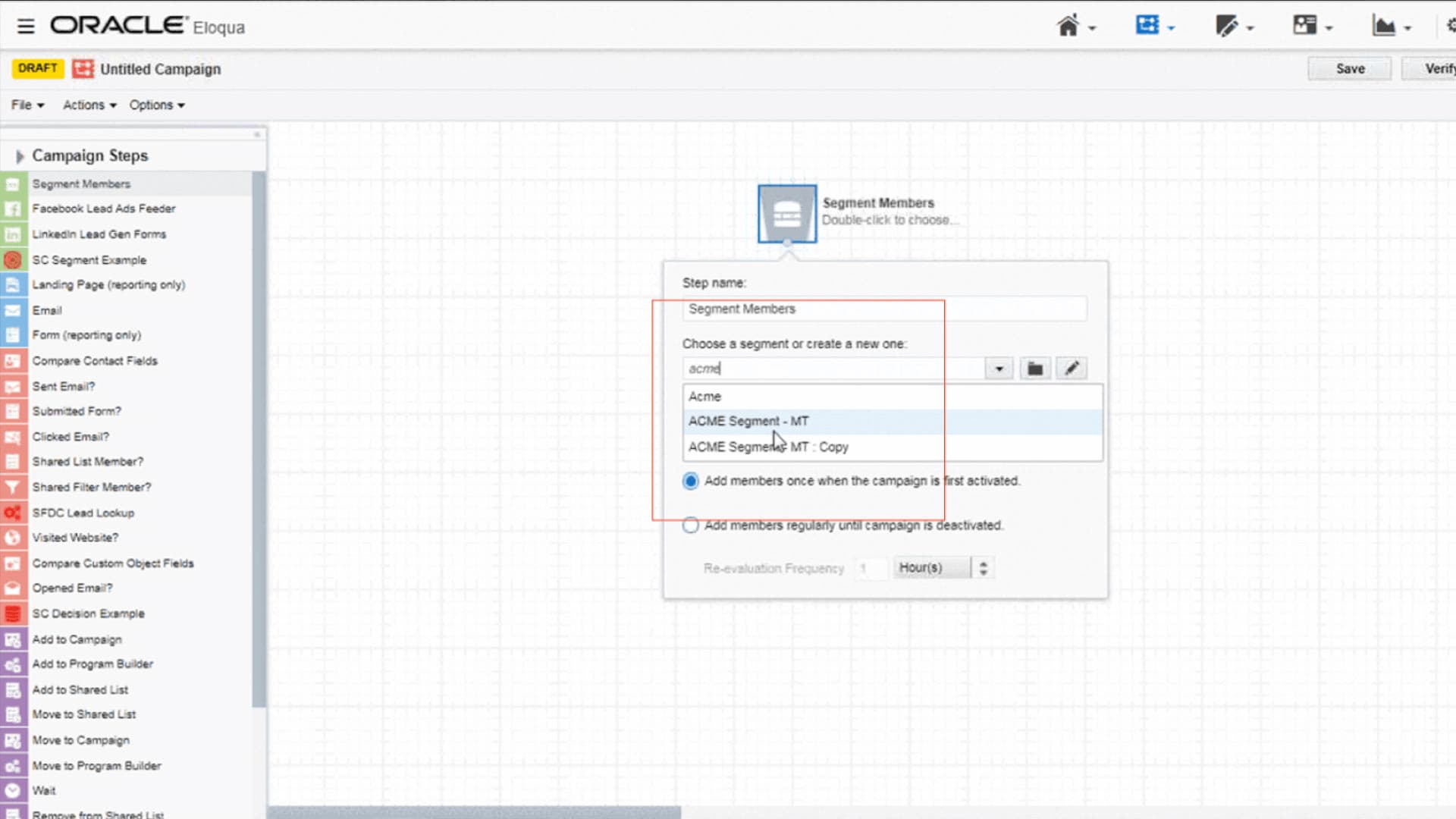This screenshot has width=1456, height=819.
Task: Click the Verify button
Action: (1440, 69)
